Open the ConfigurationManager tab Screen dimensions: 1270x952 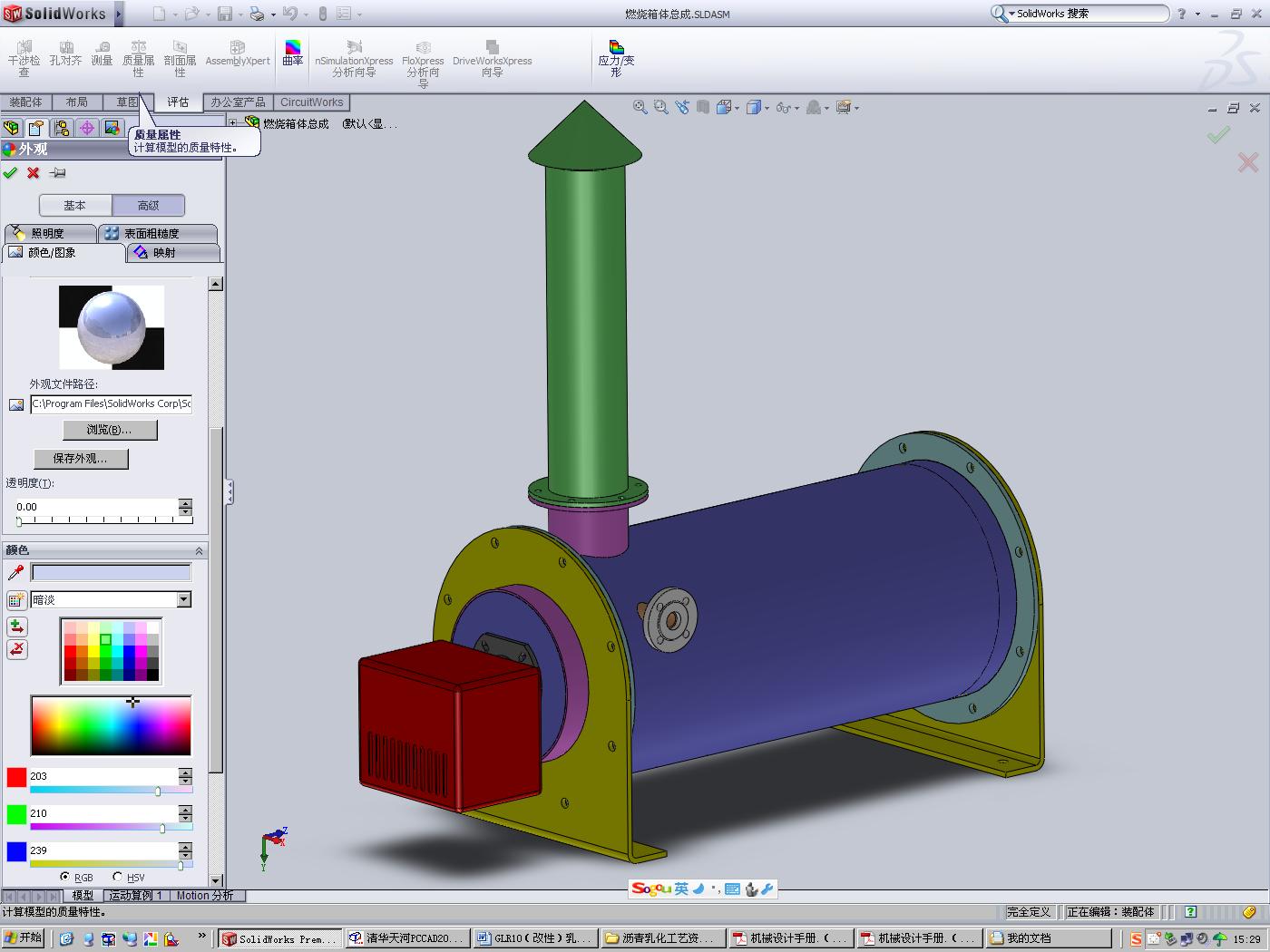[x=62, y=128]
